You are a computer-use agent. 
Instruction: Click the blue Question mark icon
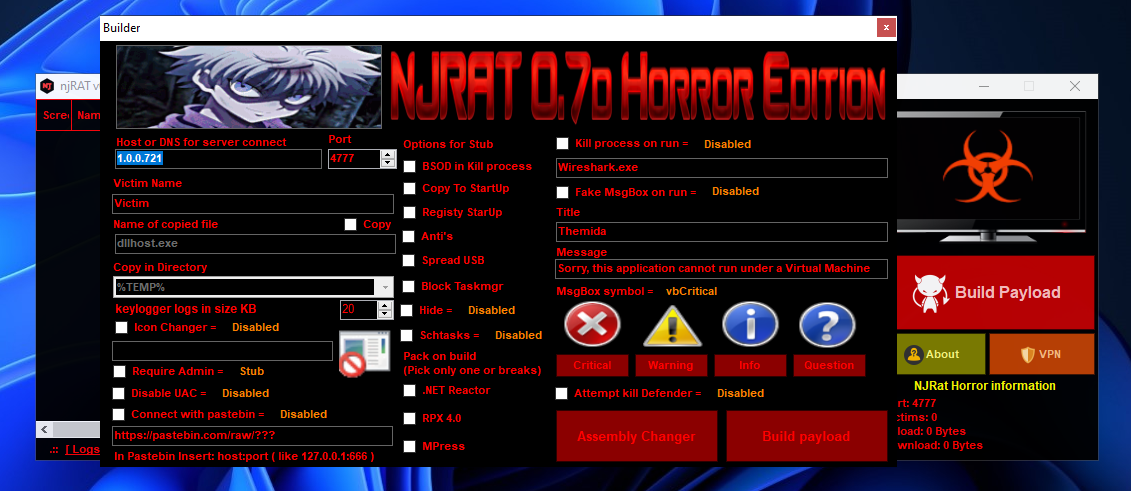tap(827, 324)
